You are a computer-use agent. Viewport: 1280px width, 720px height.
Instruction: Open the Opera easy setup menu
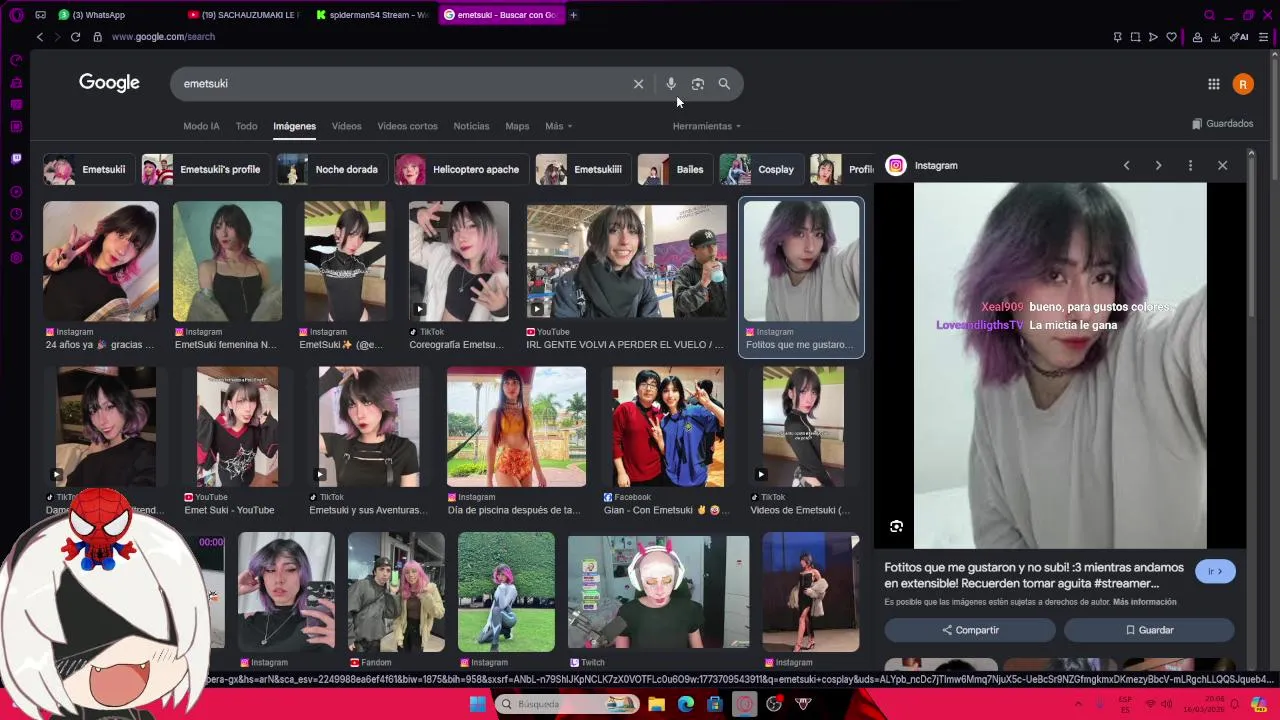[x=1264, y=37]
